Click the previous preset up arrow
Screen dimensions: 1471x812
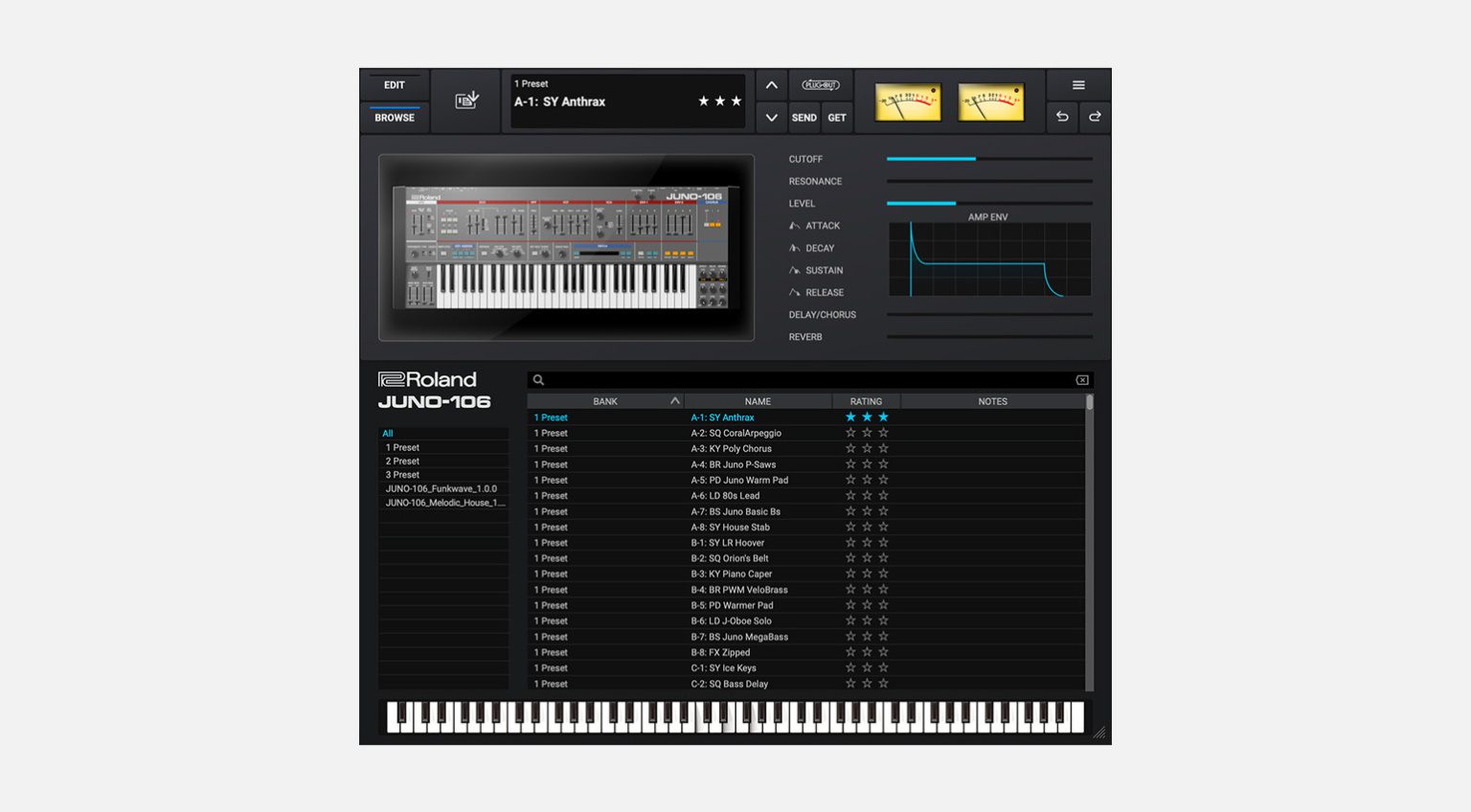pyautogui.click(x=771, y=84)
